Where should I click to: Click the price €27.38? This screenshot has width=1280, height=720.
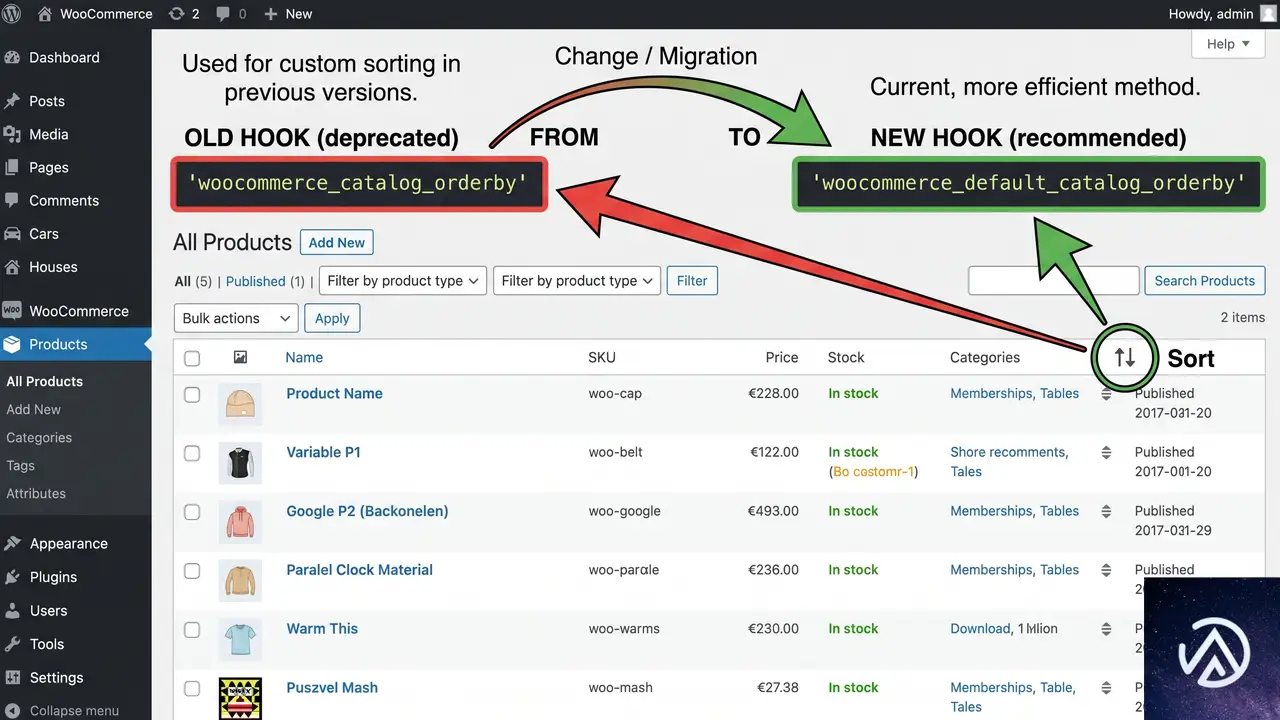coord(778,687)
